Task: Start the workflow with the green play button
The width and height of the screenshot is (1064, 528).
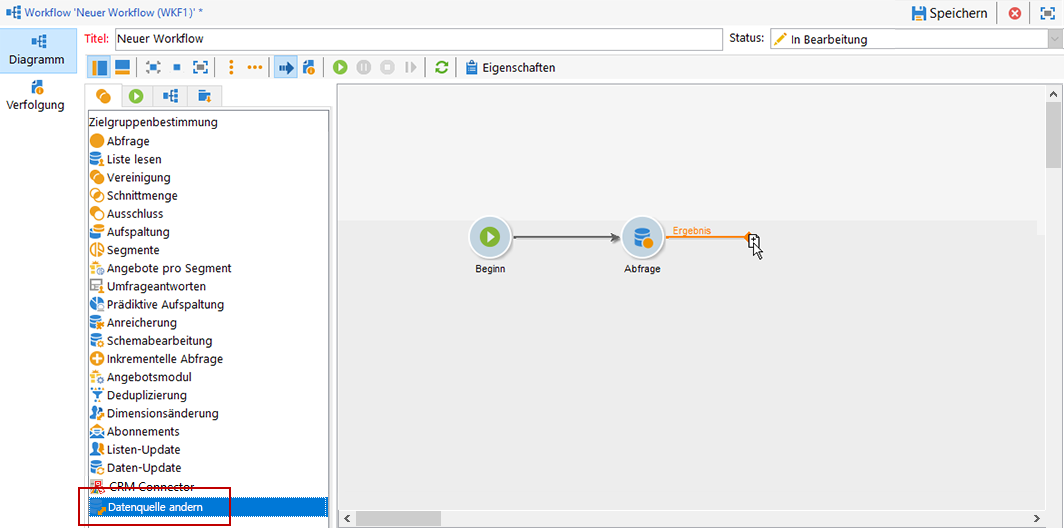Action: 341,67
